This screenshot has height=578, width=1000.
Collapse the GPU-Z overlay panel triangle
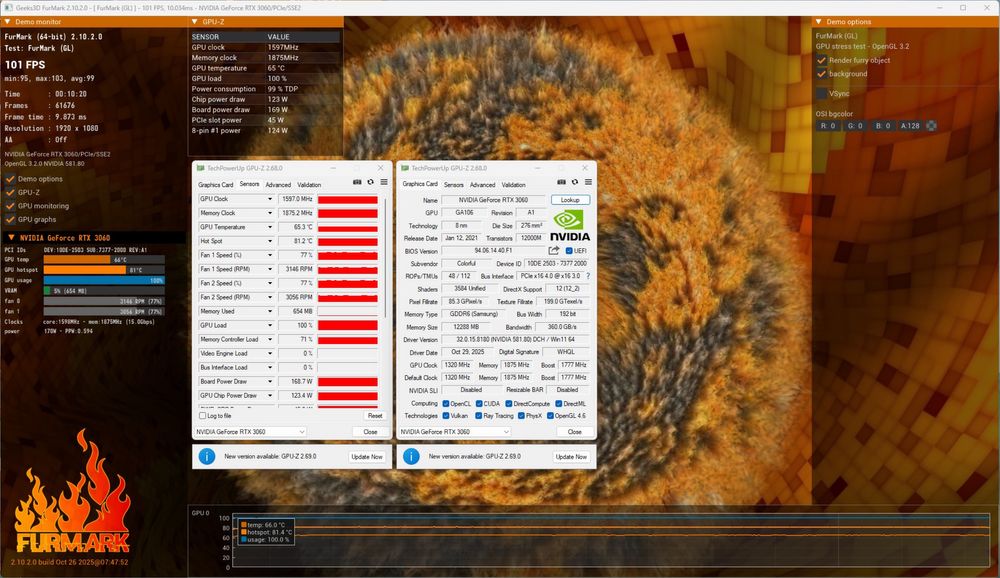point(195,22)
